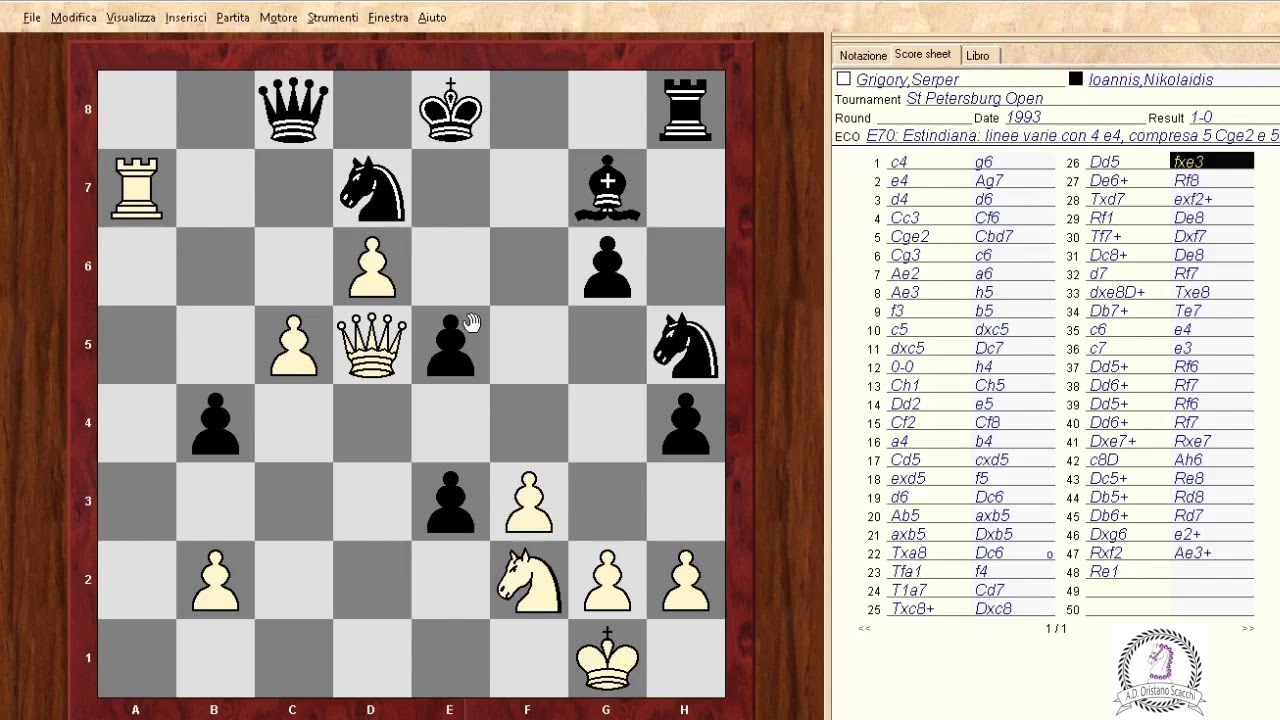
Task: Jump to move 28 Txd7
Action: tap(1128, 199)
